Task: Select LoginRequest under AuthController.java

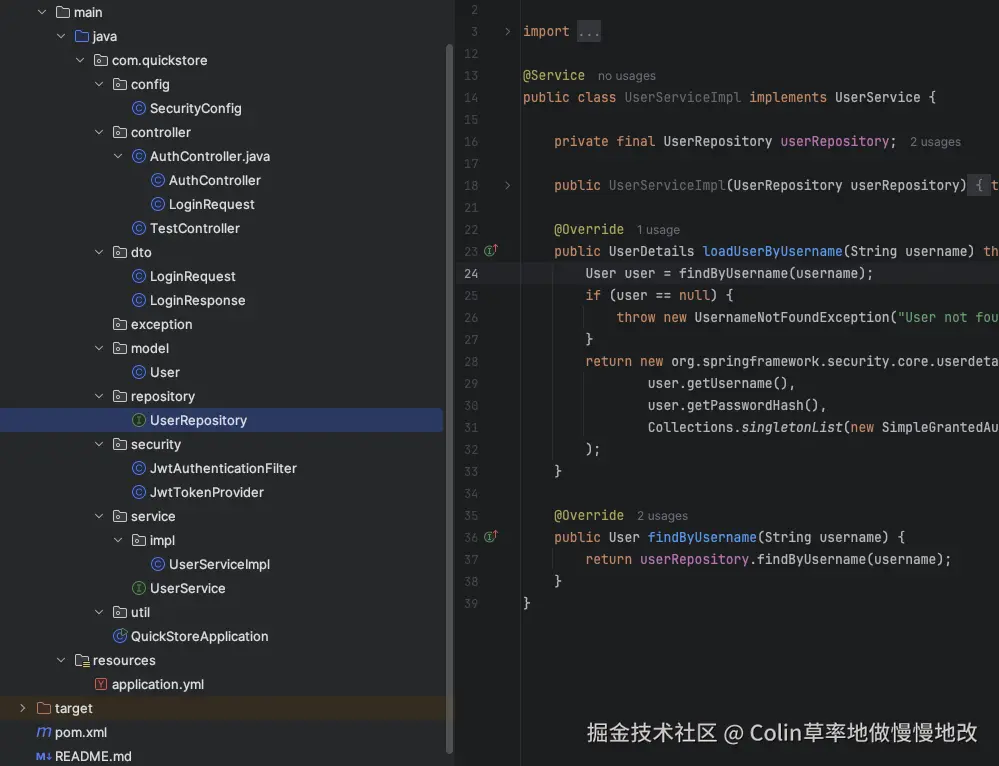Action: [x=212, y=205]
